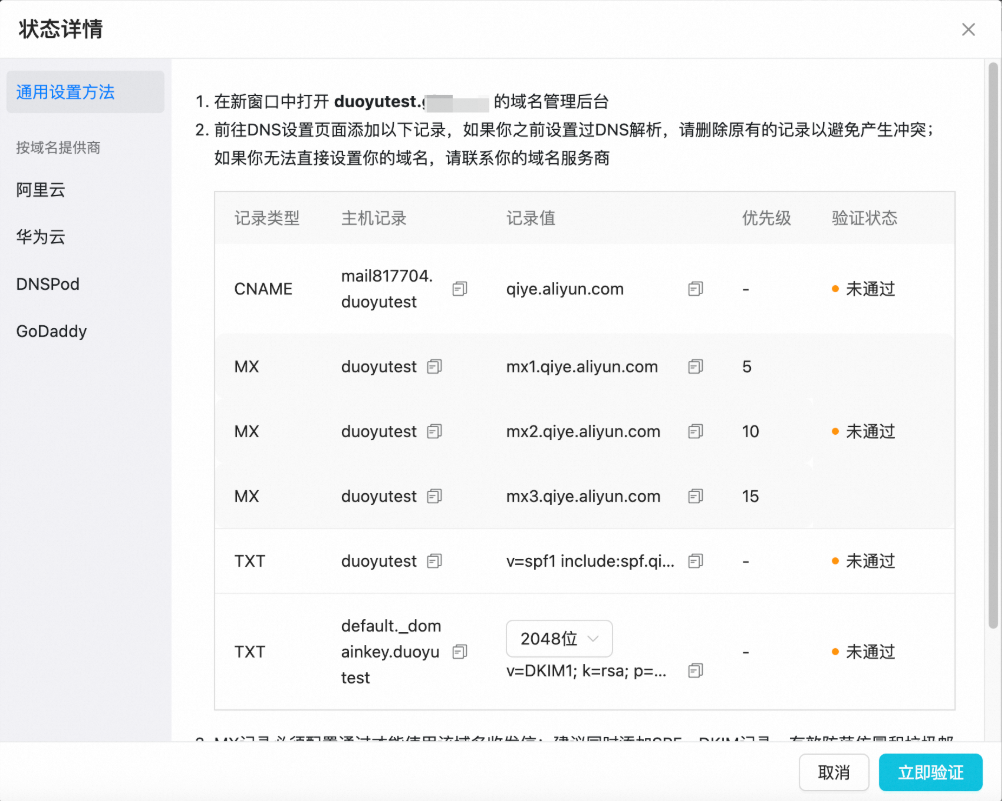Screen dimensions: 1002x801
Task: Click priority value 5
Action: (746, 366)
